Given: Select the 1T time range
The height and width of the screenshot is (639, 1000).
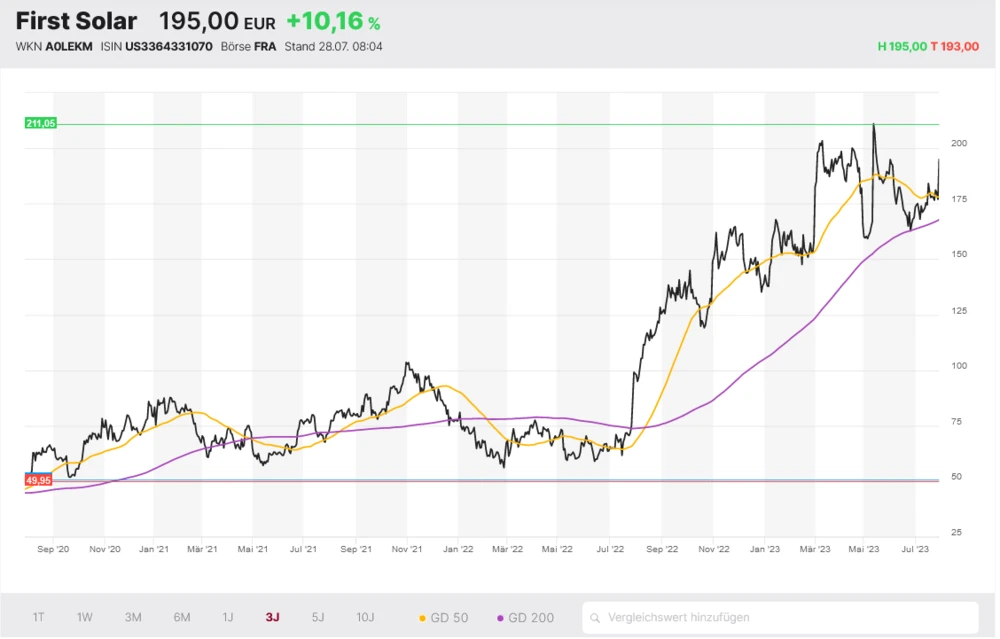Looking at the screenshot, I should 38,618.
